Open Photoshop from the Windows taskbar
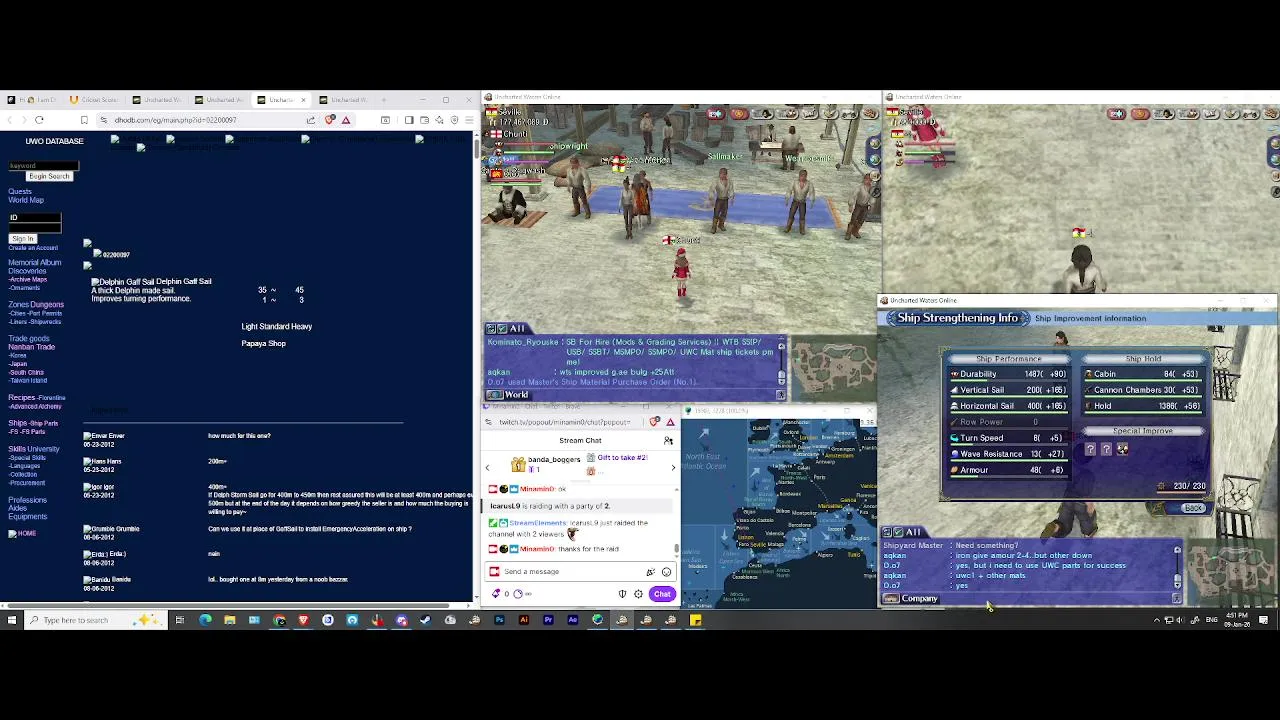The image size is (1280, 720). [x=499, y=620]
